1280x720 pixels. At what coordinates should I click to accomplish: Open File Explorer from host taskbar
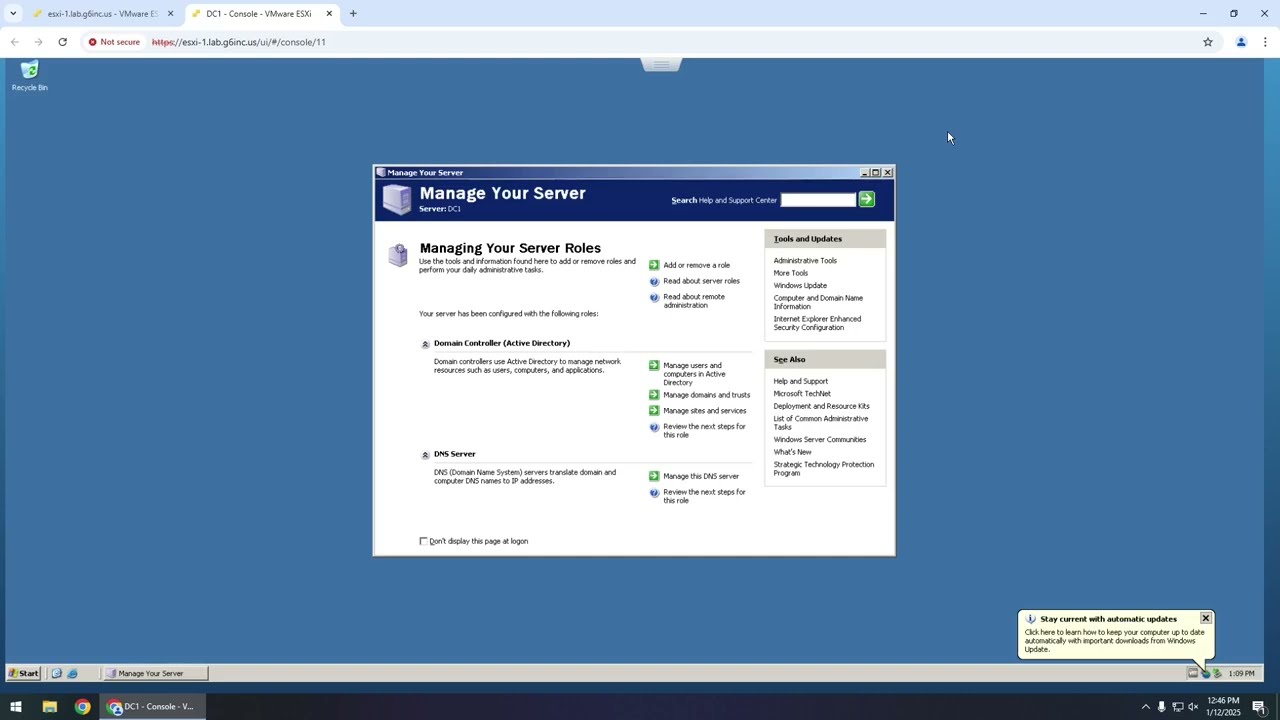click(50, 707)
